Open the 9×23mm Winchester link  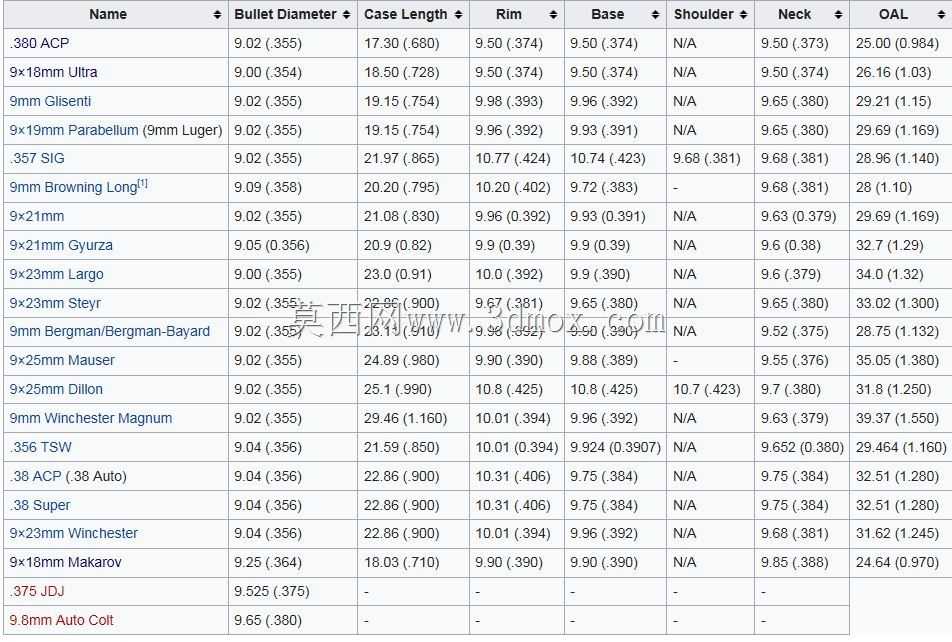coord(73,533)
